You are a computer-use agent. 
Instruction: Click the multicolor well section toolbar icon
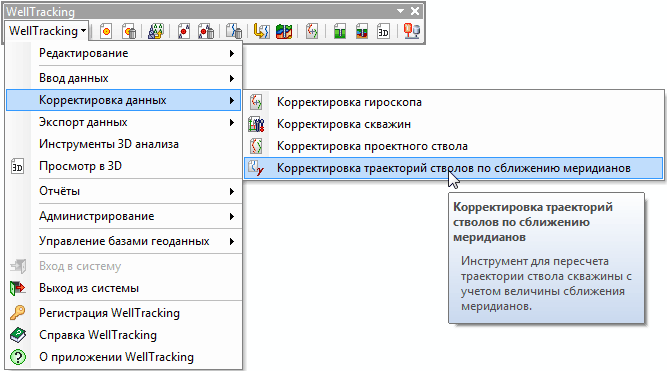tap(362, 31)
